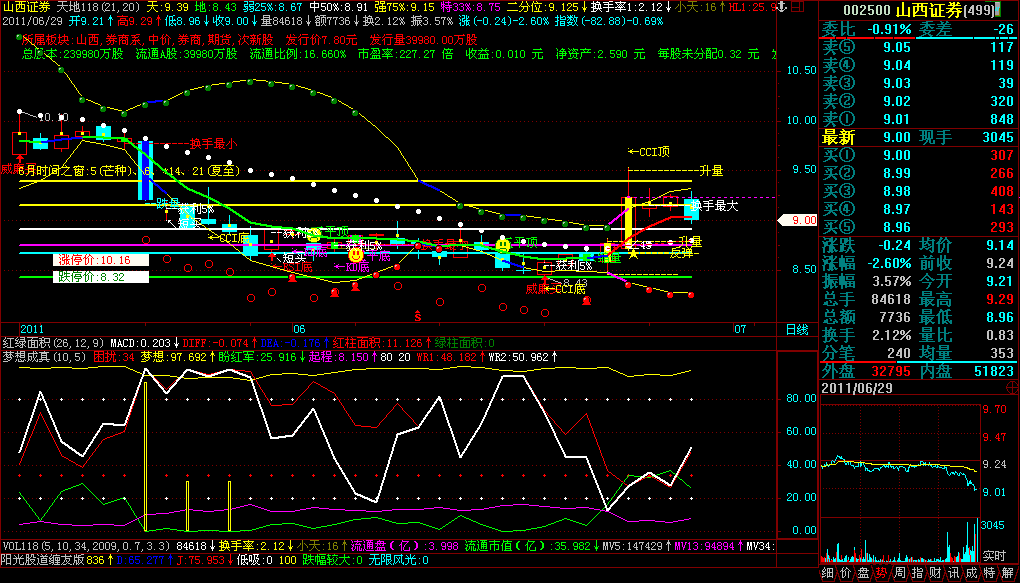Click the 实时 realtime label in mini chart
Screen dimensions: 1020x583
click(994, 556)
